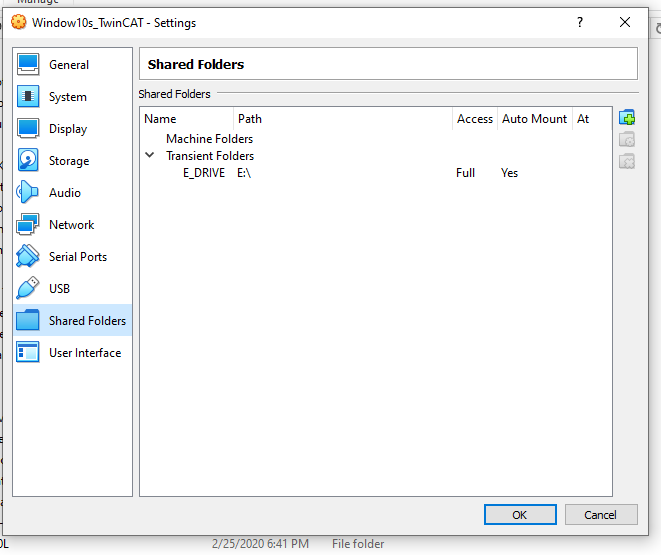Click the edit shared folder icon

pyautogui.click(x=627, y=139)
